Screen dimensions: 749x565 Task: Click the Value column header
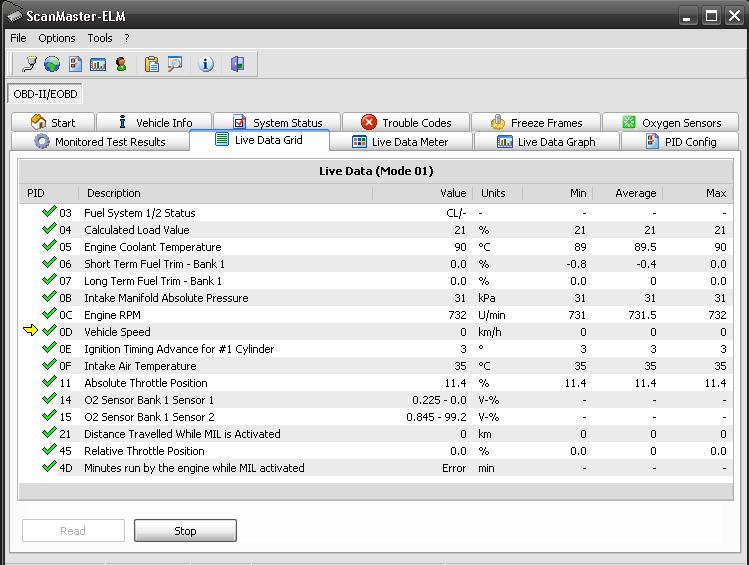click(x=423, y=193)
